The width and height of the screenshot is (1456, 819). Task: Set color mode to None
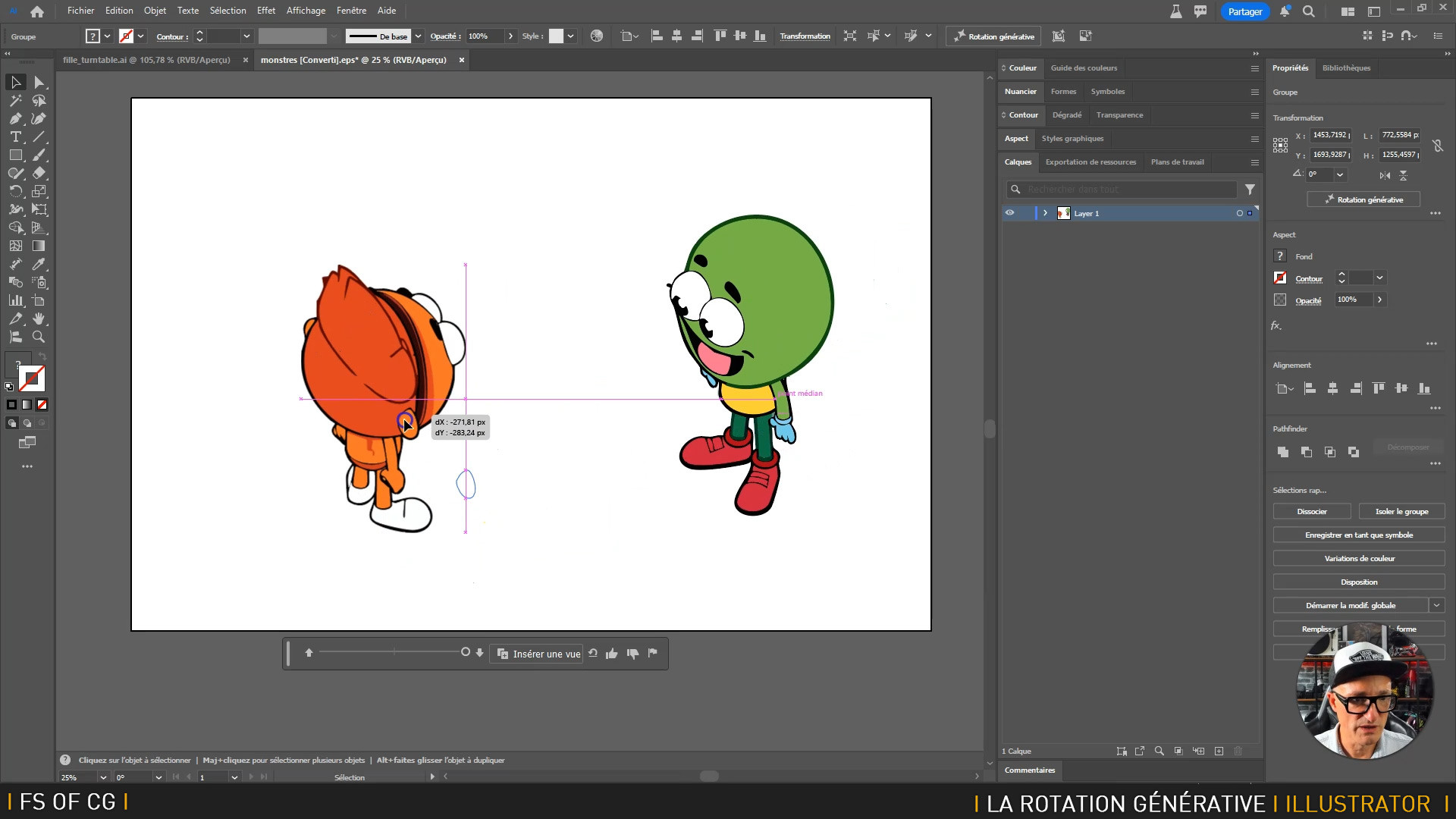click(x=42, y=405)
